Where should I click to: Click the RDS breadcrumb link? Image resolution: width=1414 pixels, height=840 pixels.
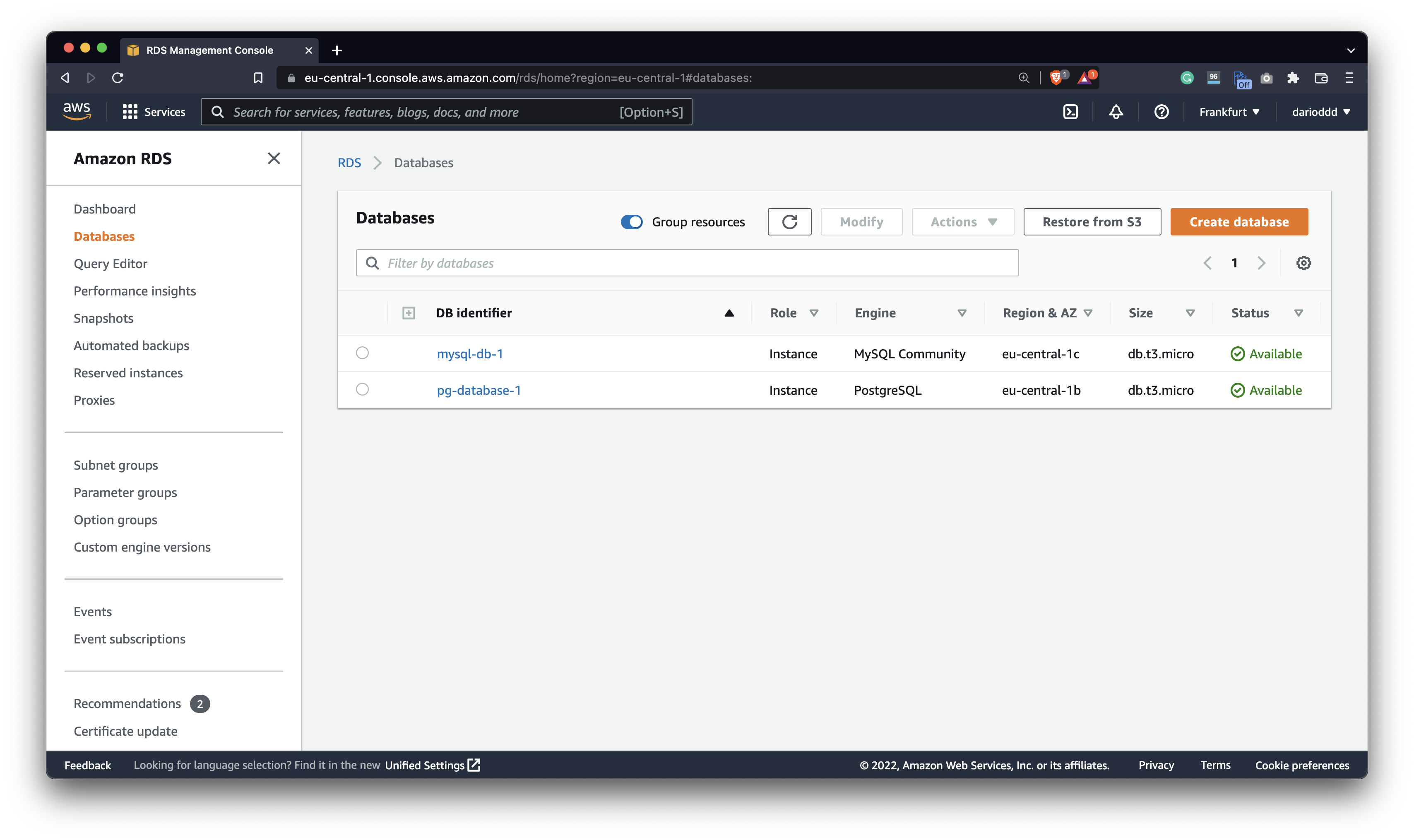(x=349, y=163)
